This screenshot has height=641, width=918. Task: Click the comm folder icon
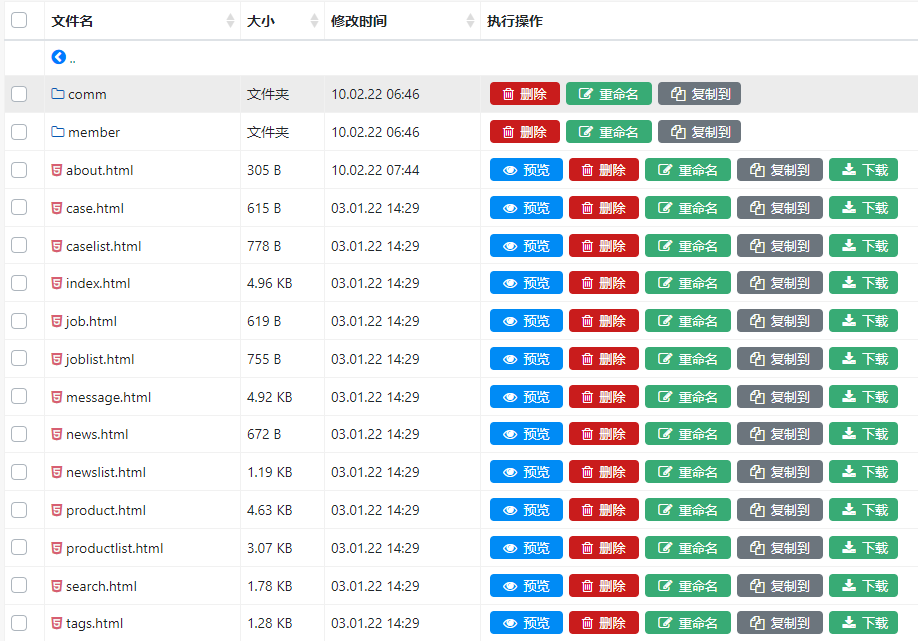(58, 94)
